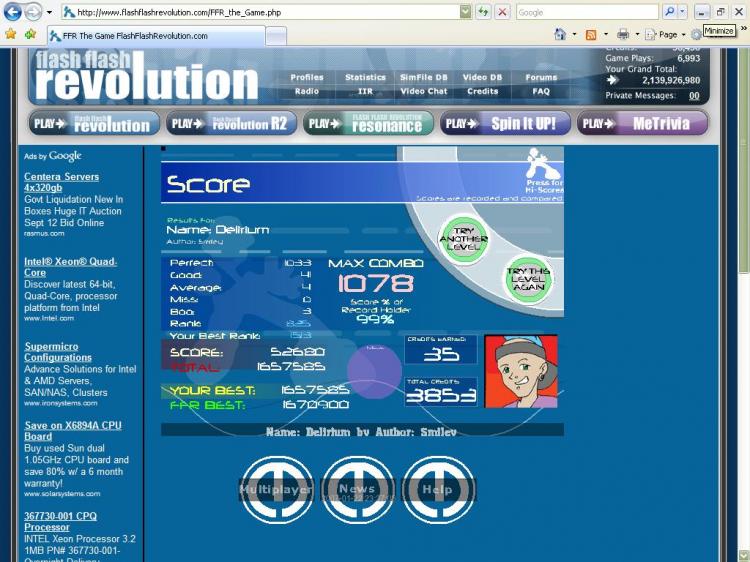Launch the Spin it UP! game
Image resolution: width=750 pixels, height=562 pixels.
(x=505, y=124)
